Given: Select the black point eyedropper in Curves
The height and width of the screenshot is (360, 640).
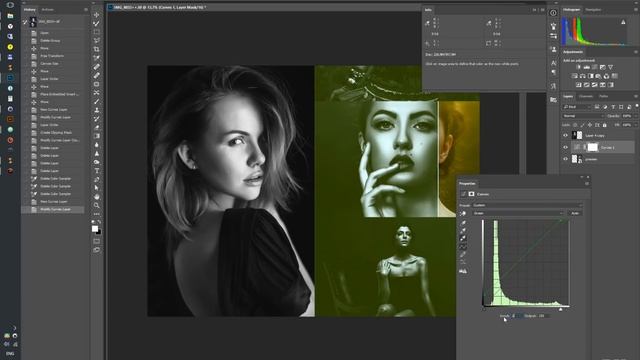Looking at the screenshot, I should click(463, 223).
